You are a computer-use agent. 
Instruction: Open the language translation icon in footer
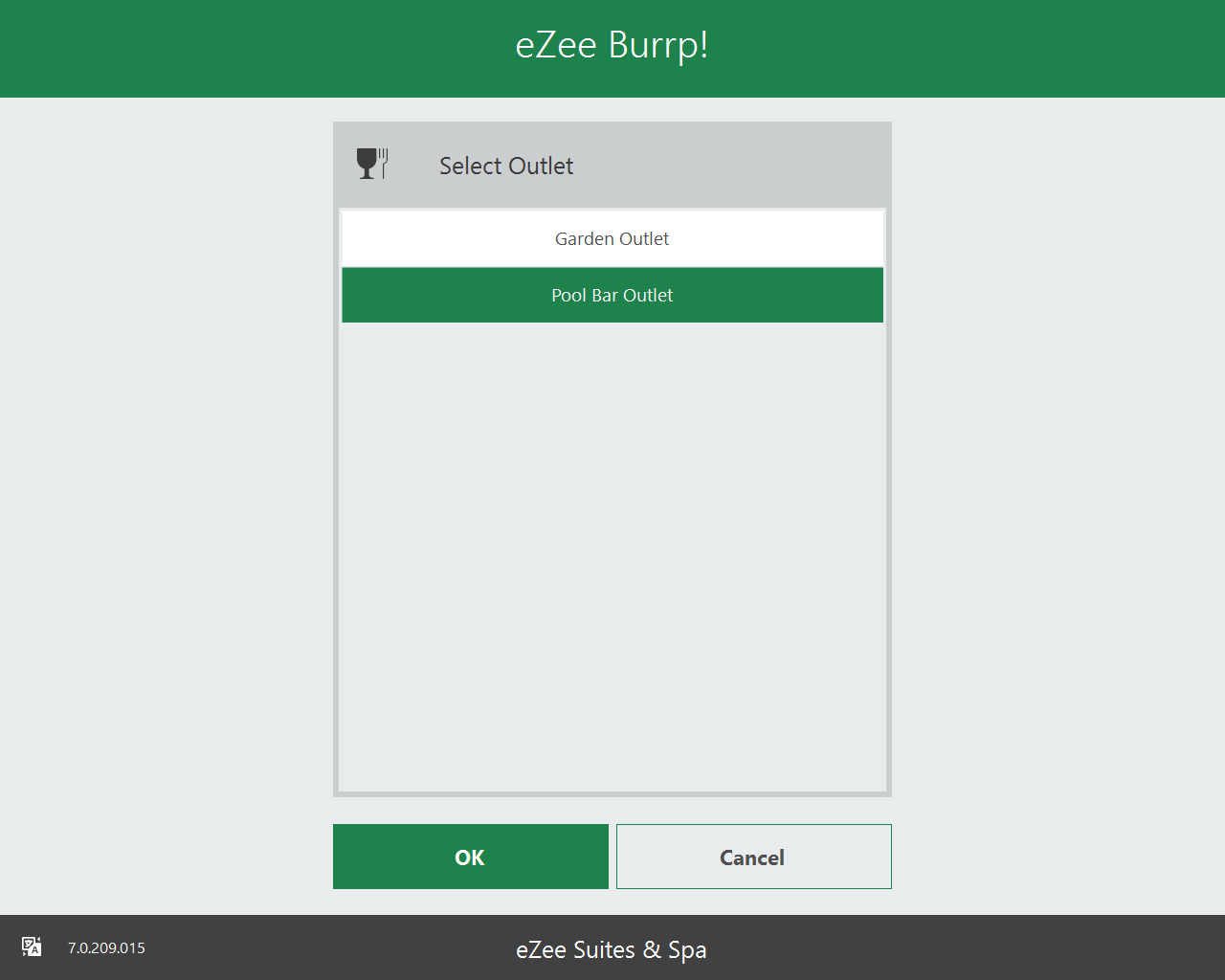point(32,947)
